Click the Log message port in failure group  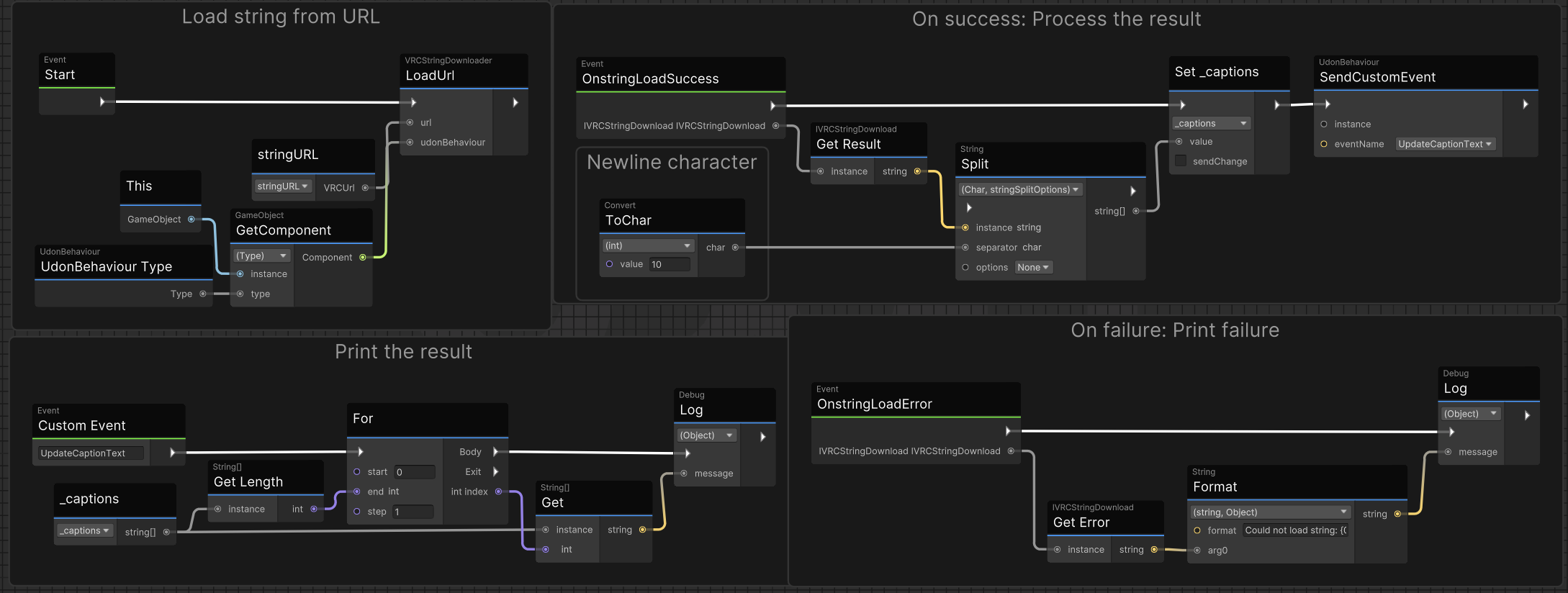pyautogui.click(x=1448, y=452)
